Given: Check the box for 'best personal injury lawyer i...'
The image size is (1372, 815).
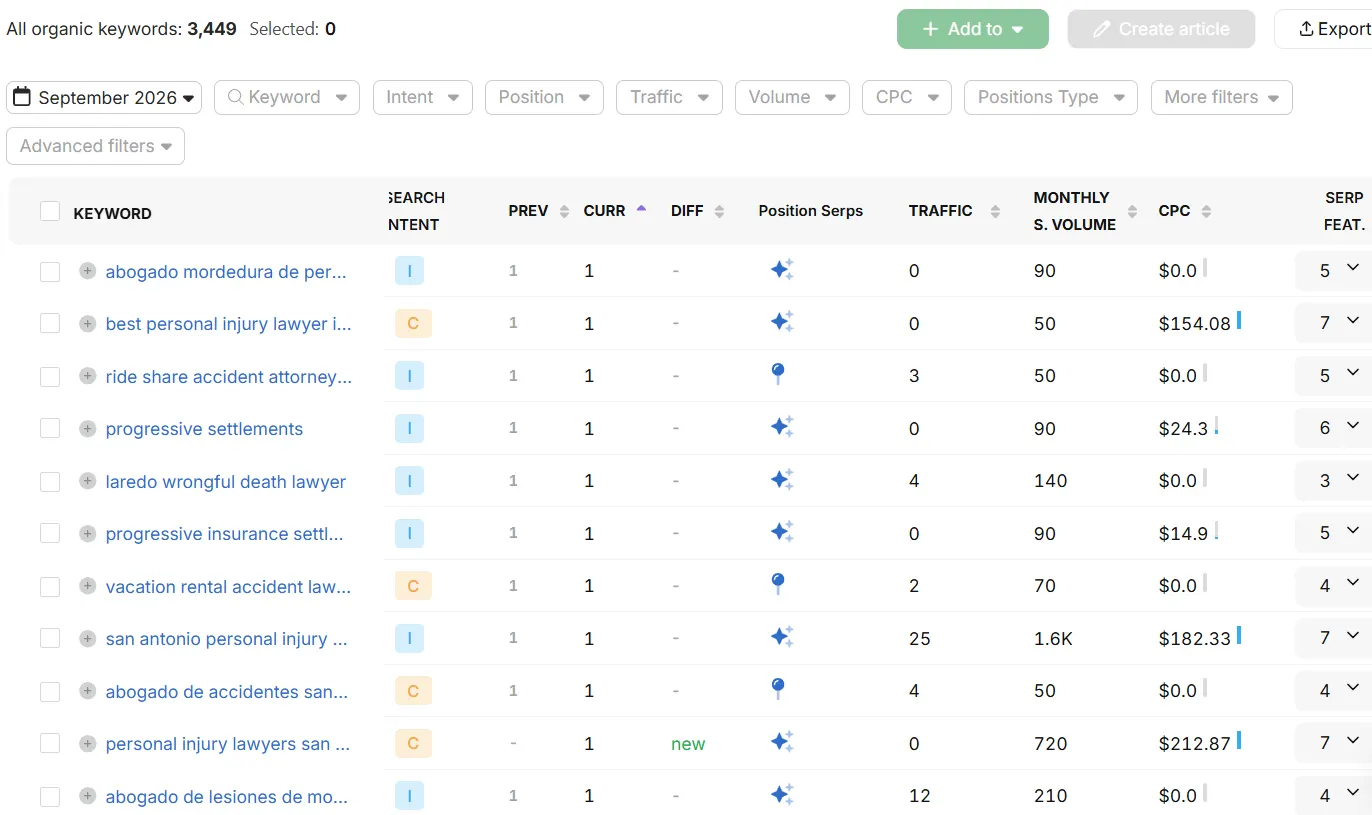Looking at the screenshot, I should pos(50,324).
